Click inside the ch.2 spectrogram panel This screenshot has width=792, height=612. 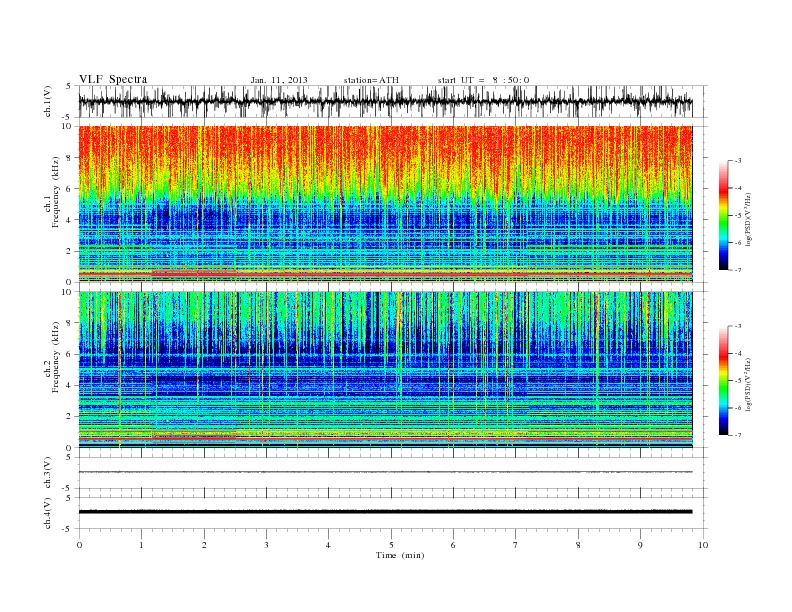click(386, 370)
